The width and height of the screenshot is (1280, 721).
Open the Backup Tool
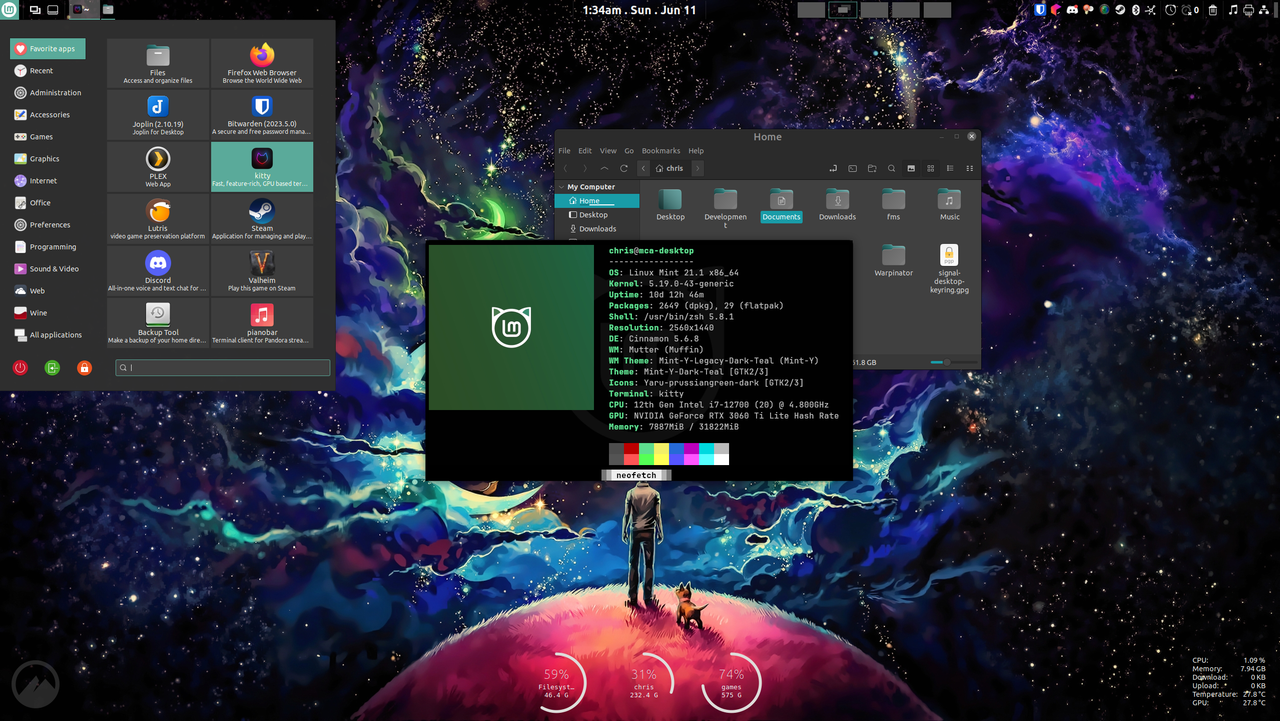pos(158,322)
